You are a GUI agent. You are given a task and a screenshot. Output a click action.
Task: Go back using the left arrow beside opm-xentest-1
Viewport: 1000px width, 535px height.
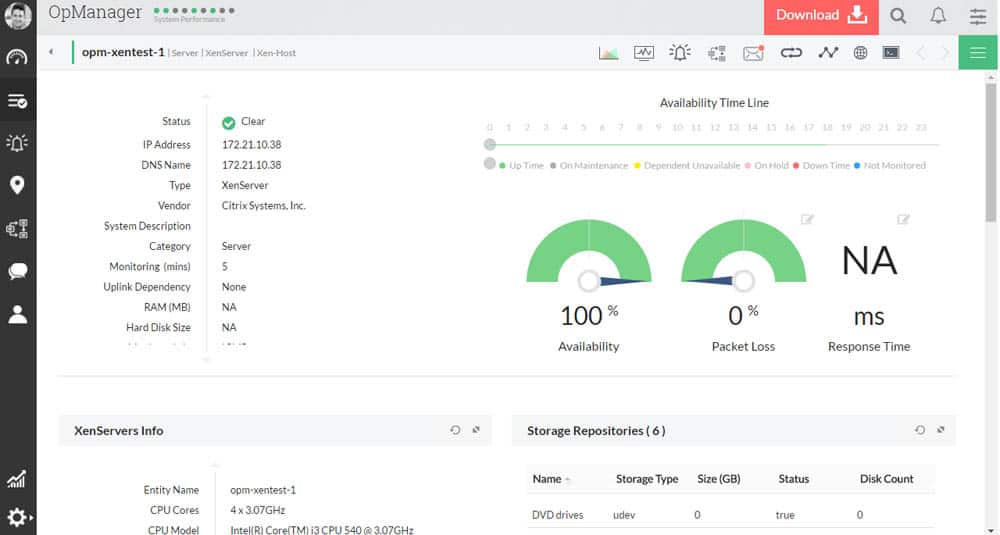tap(51, 52)
